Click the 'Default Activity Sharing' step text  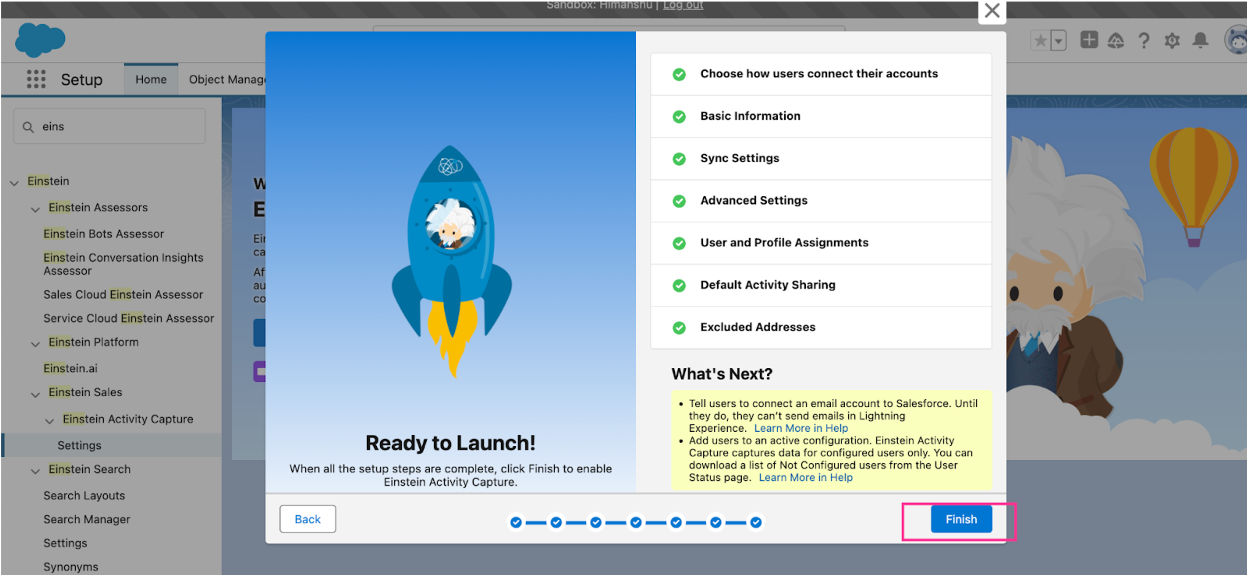click(768, 285)
